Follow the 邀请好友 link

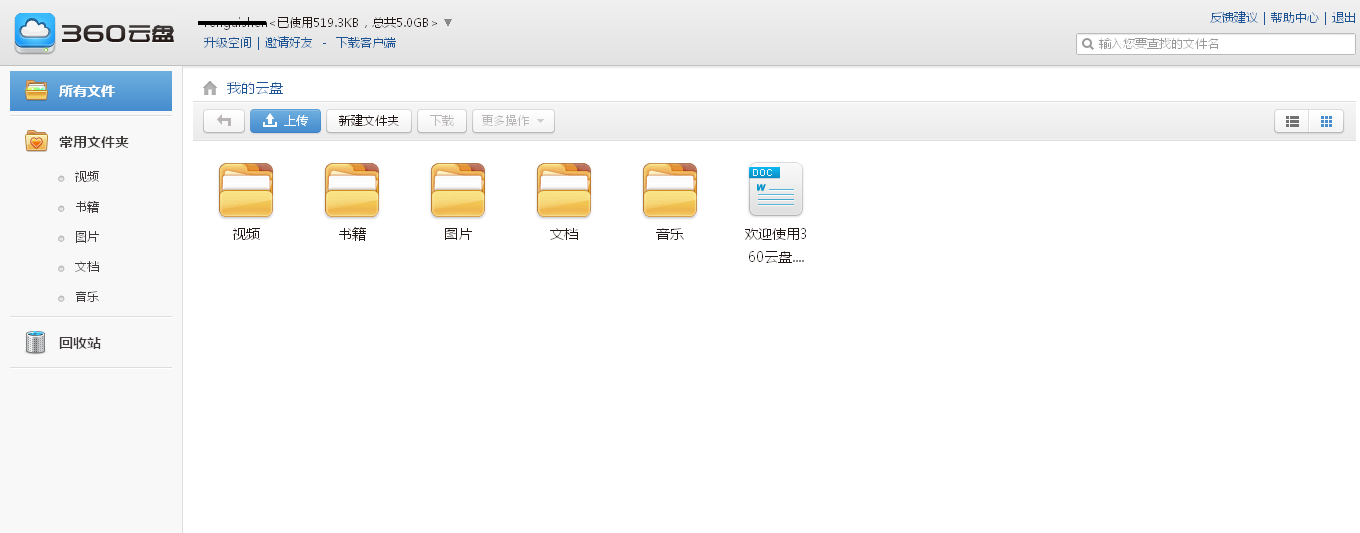[289, 43]
